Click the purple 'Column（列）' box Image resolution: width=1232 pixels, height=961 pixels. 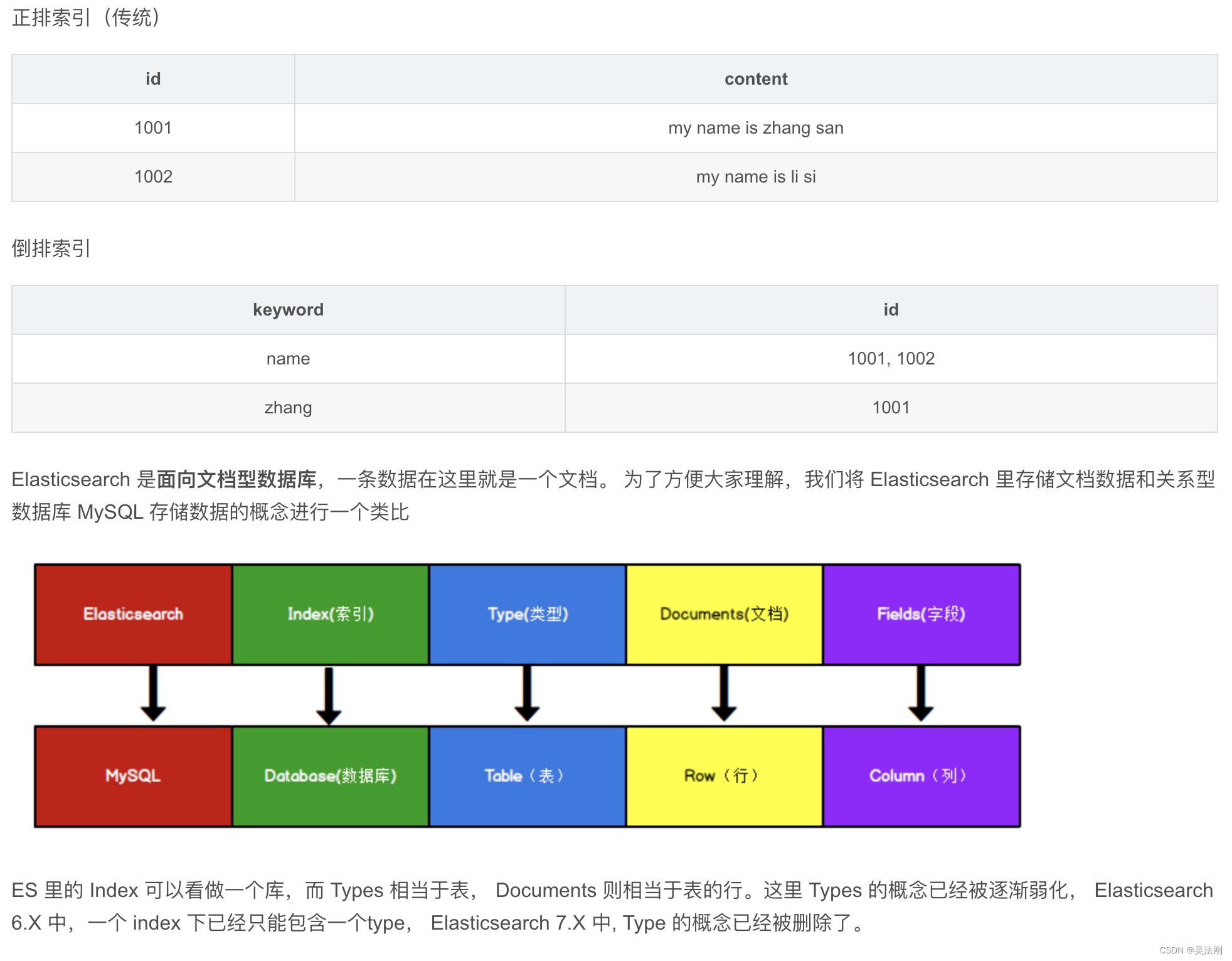(x=921, y=776)
